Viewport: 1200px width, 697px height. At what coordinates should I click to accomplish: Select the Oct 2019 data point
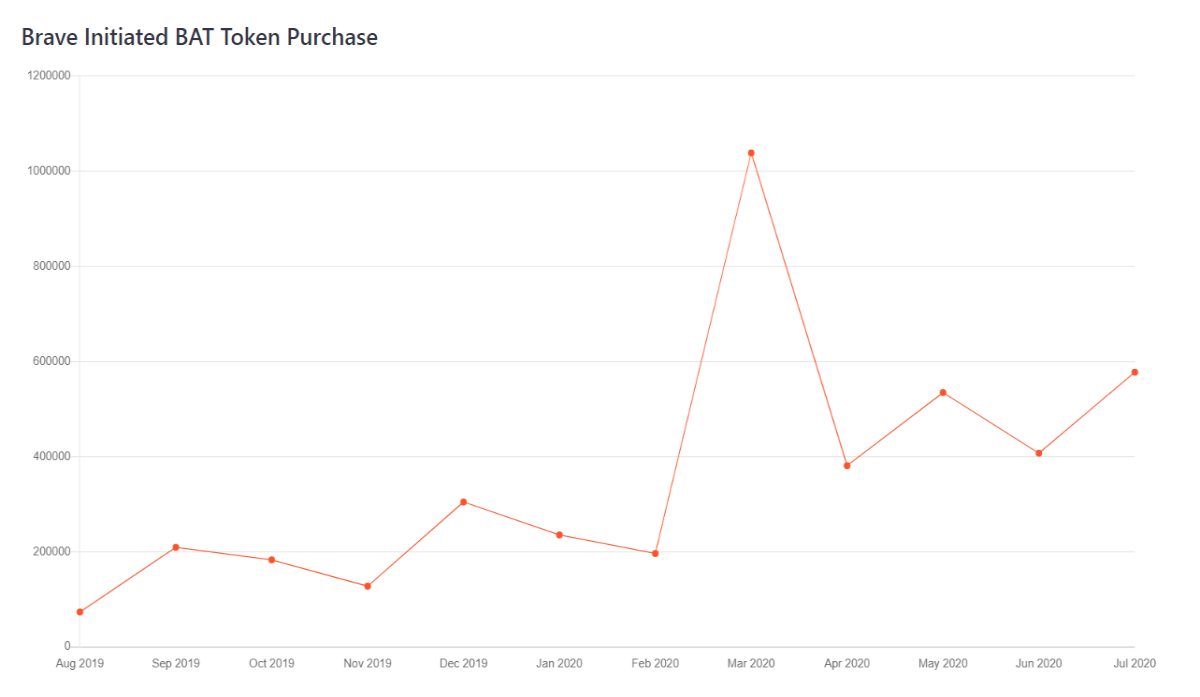pyautogui.click(x=272, y=560)
